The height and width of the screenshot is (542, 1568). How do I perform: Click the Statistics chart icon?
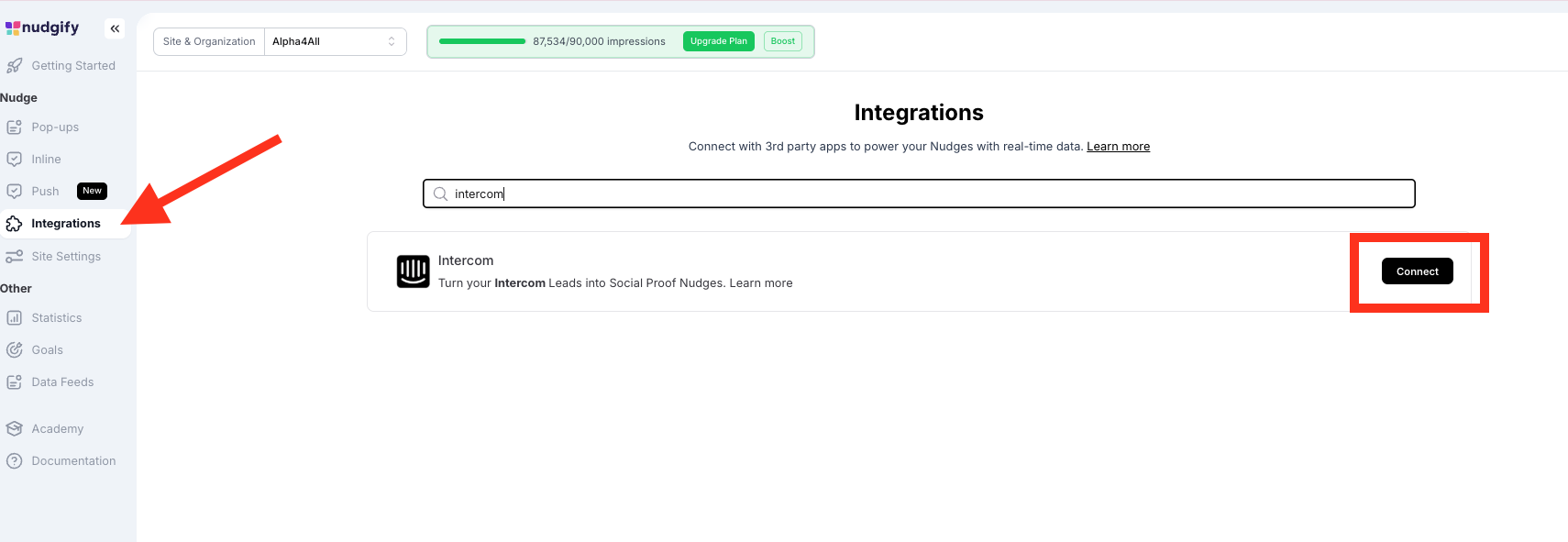[14, 318]
